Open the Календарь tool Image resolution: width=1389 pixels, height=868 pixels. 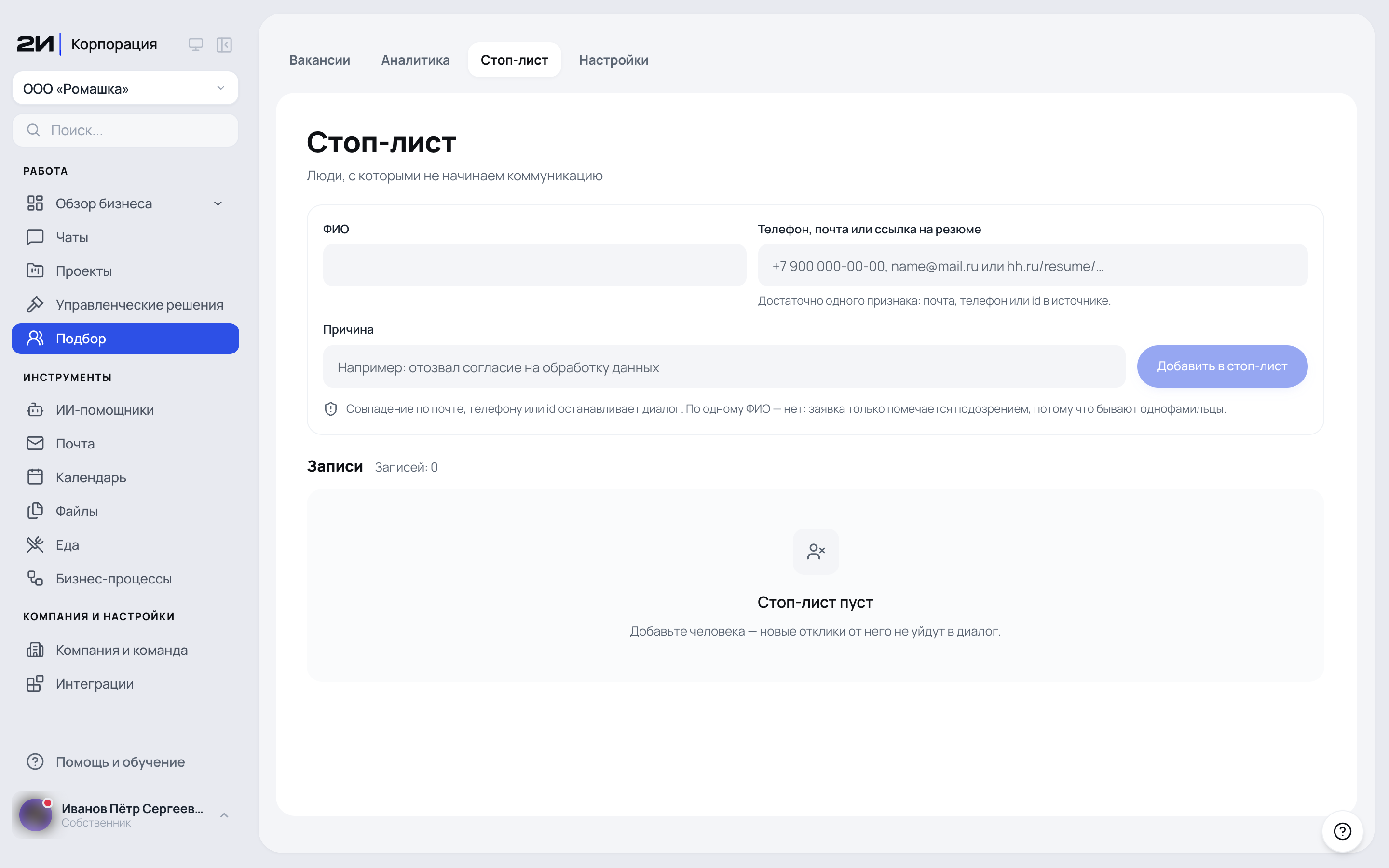point(125,477)
